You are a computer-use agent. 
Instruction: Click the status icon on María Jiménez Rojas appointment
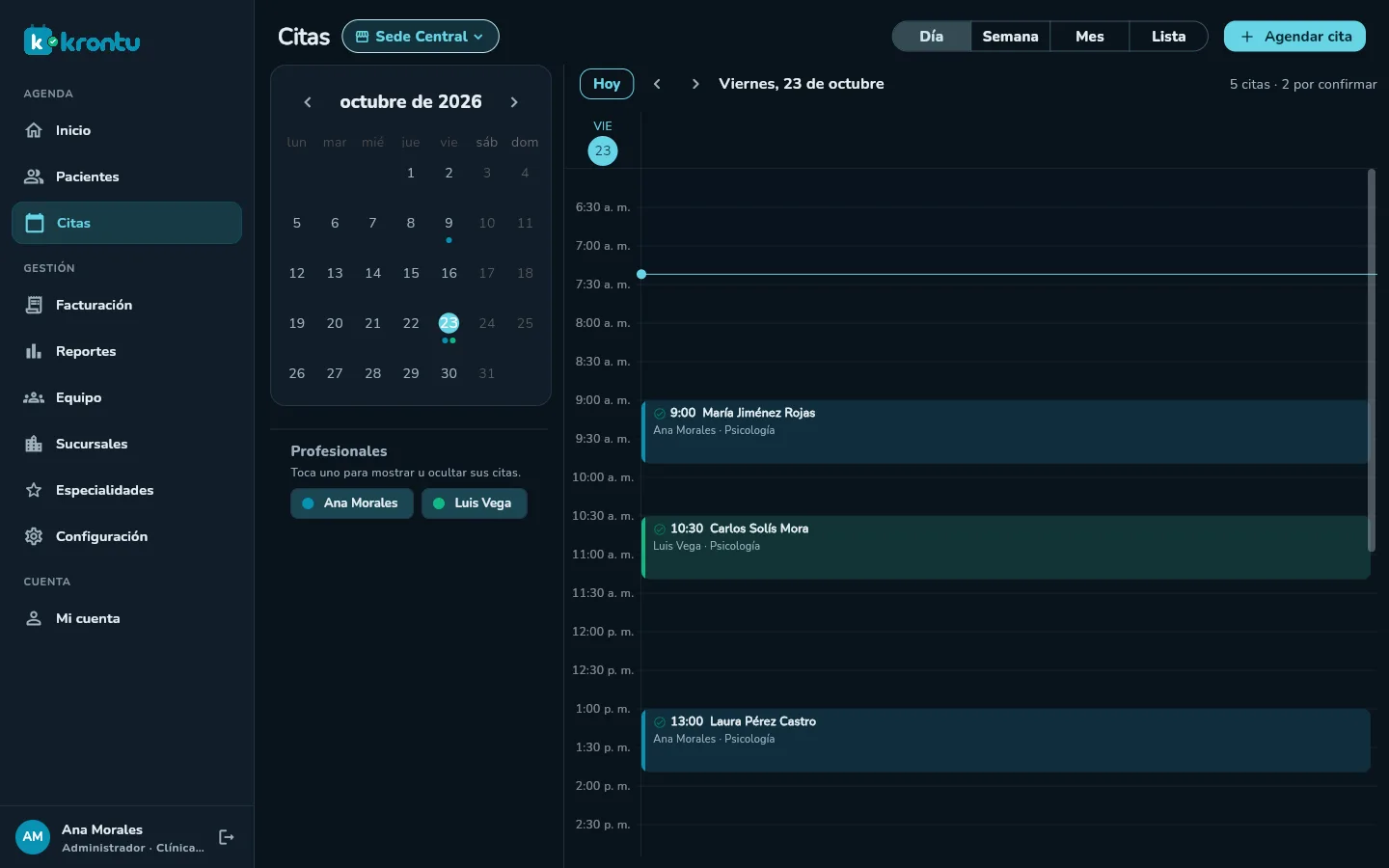(660, 413)
